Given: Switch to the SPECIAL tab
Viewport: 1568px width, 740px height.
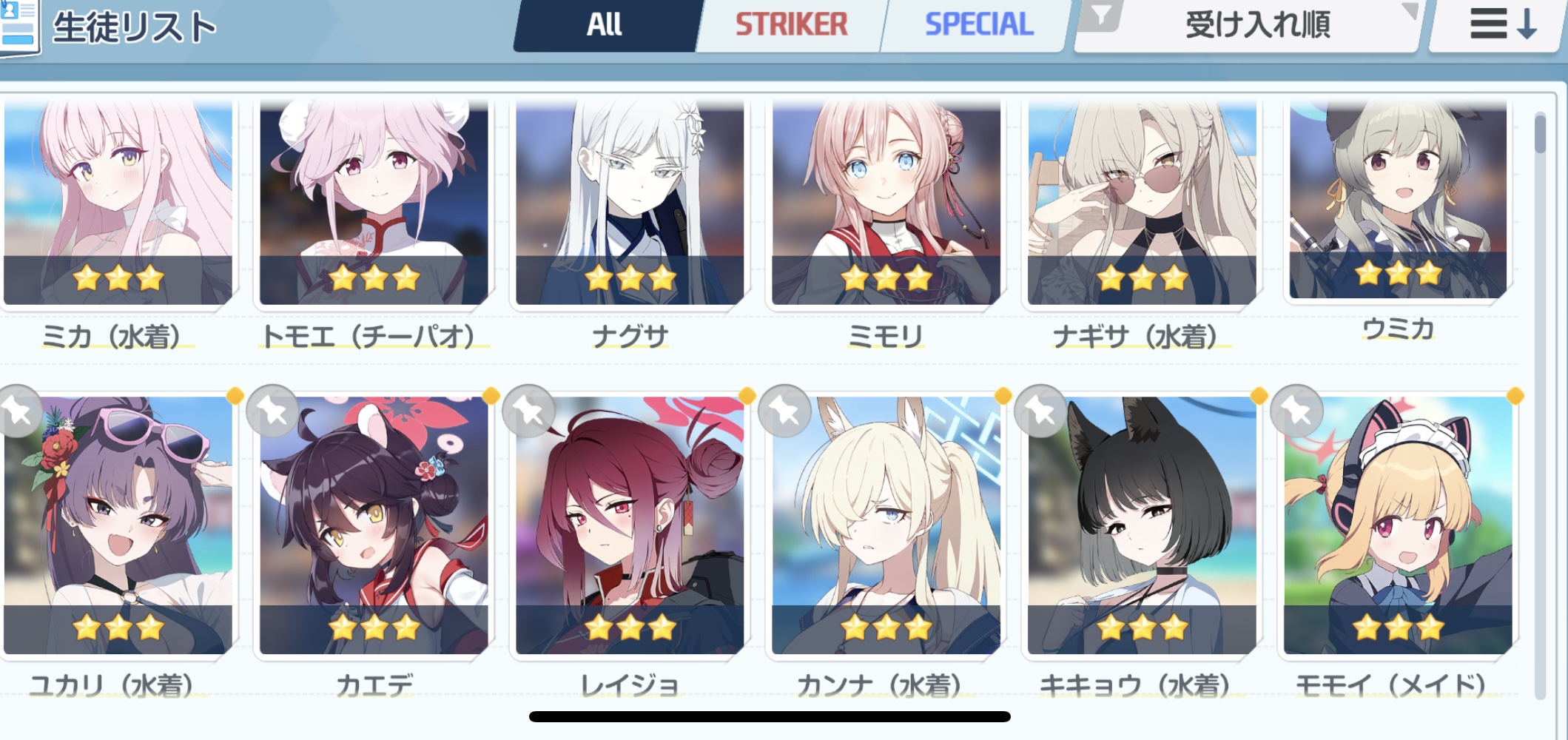Looking at the screenshot, I should click(978, 25).
